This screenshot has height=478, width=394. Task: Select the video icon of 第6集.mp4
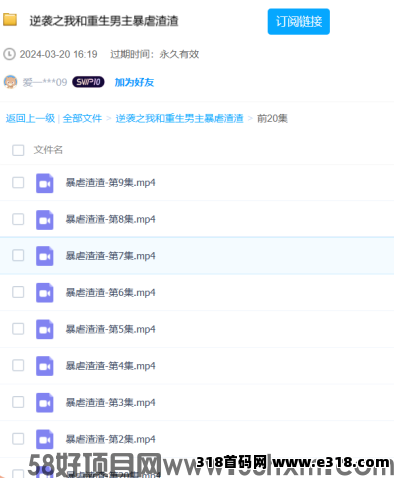[x=45, y=293]
